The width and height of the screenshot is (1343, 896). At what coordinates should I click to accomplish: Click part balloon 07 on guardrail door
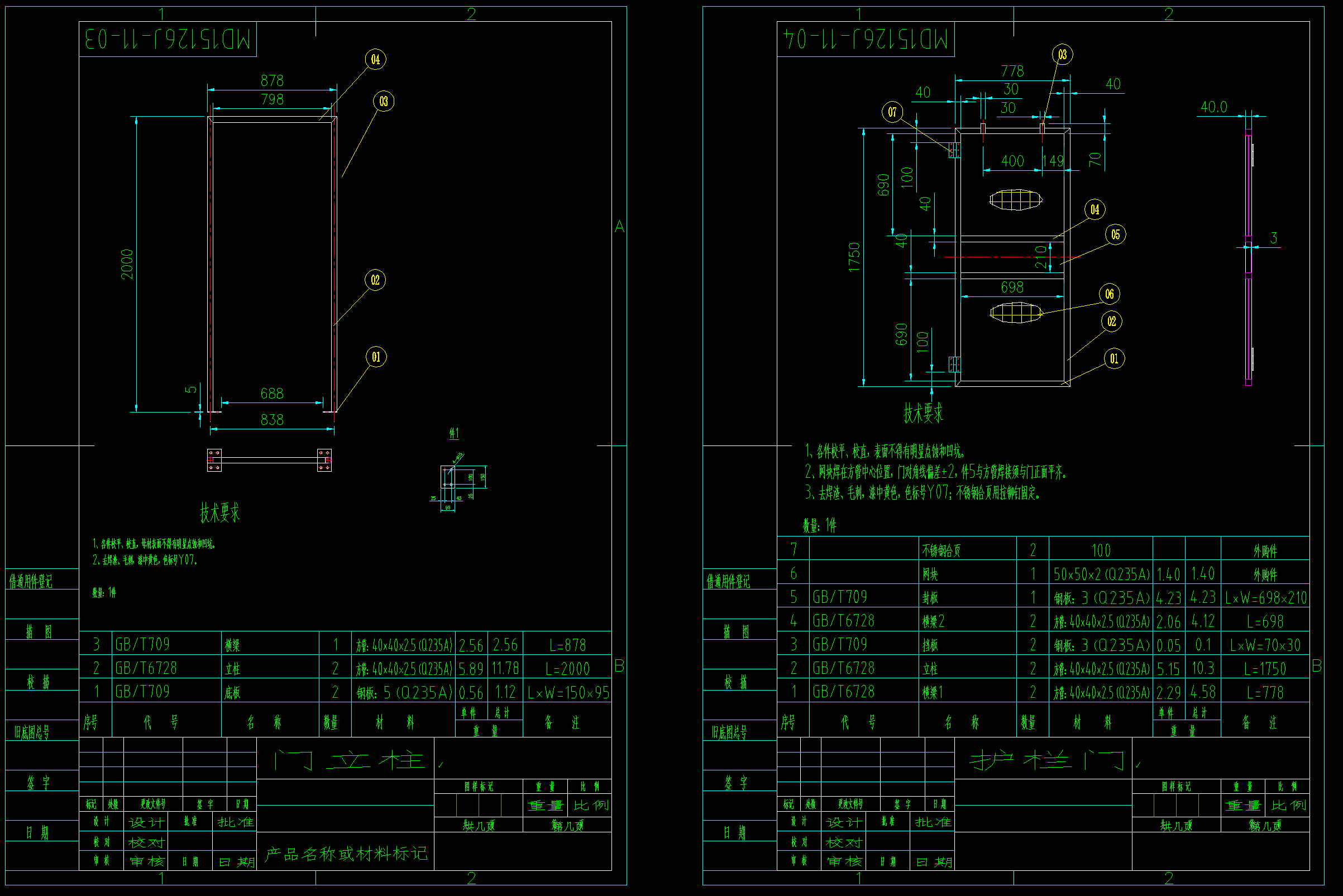892,112
